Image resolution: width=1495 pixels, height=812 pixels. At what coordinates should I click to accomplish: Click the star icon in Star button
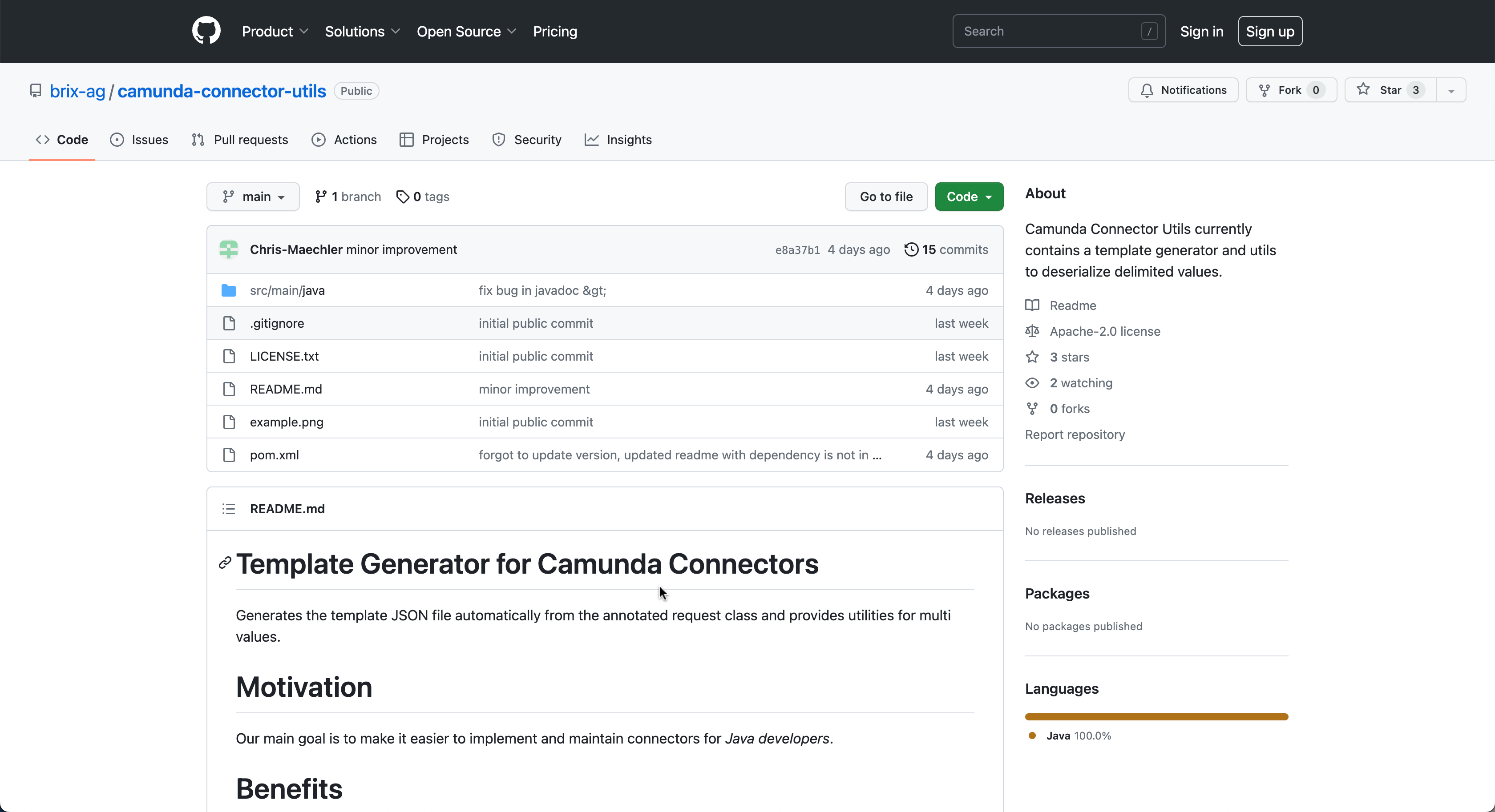pos(1363,89)
